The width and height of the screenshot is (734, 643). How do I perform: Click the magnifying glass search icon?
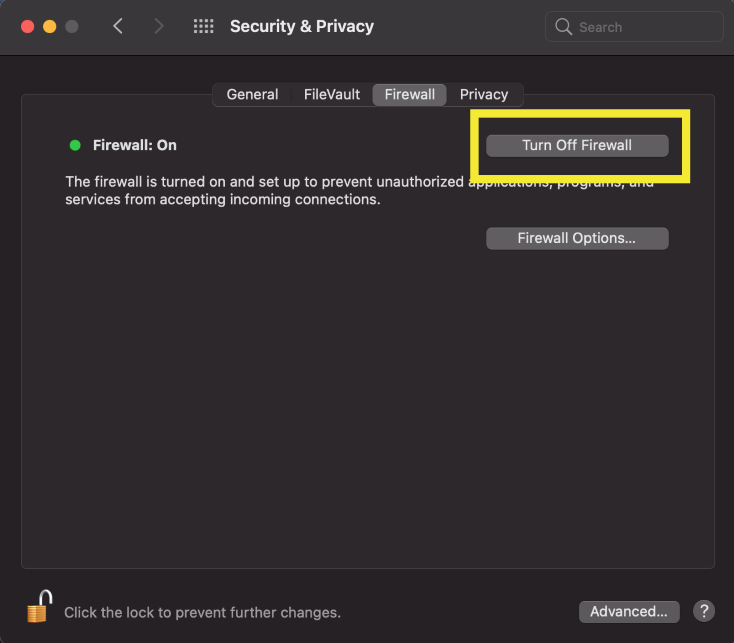point(564,27)
